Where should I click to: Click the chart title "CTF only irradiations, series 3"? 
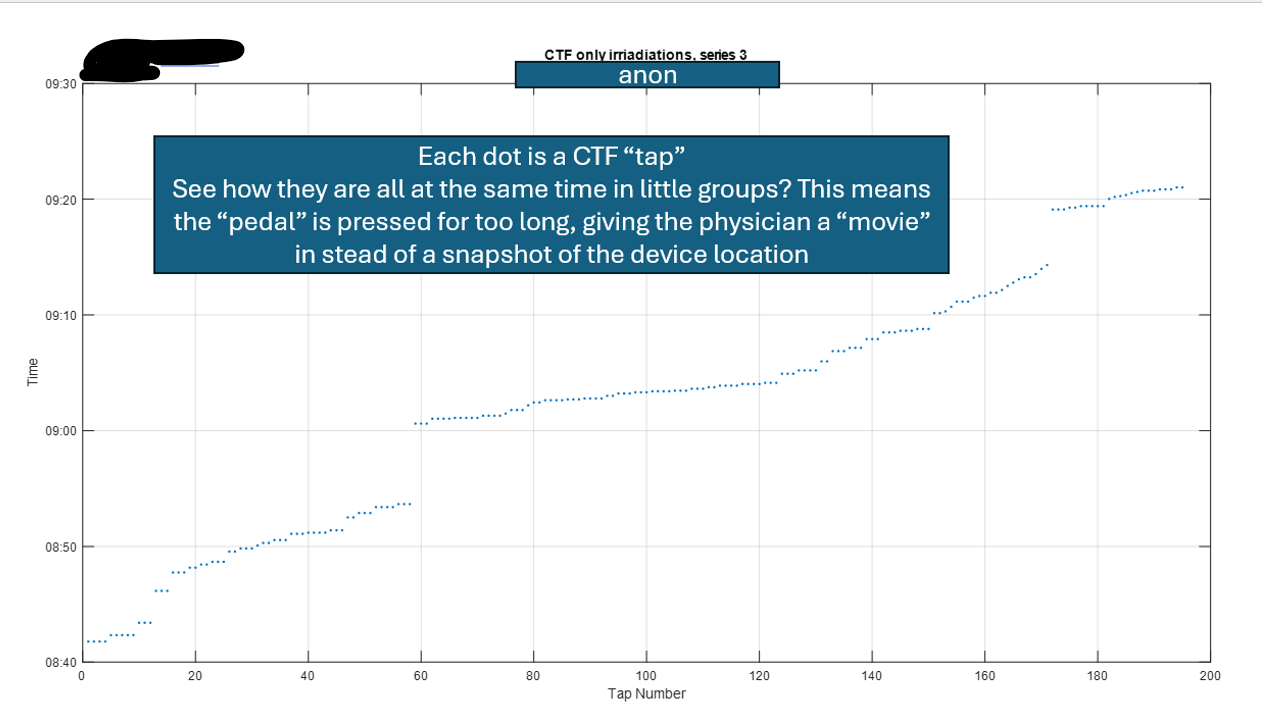click(x=645, y=55)
